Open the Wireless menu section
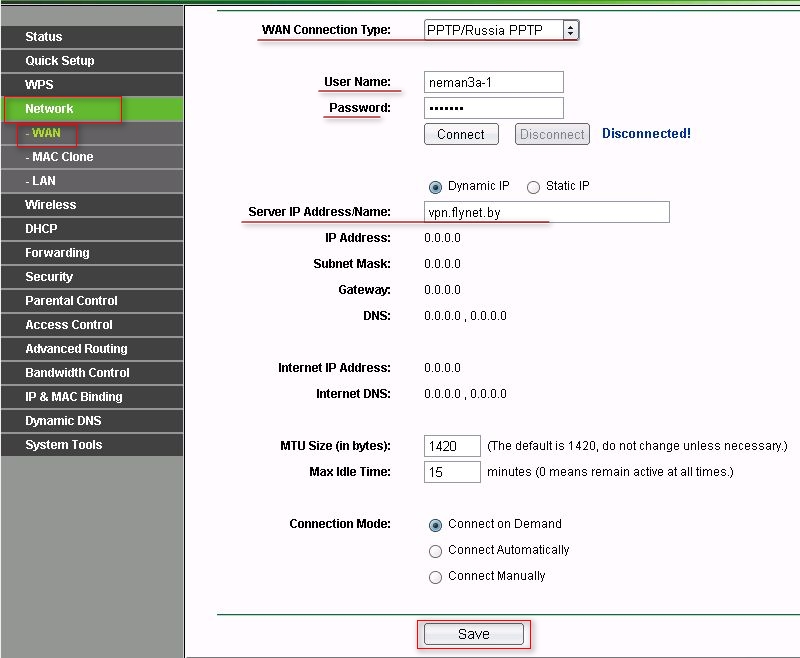 click(92, 205)
